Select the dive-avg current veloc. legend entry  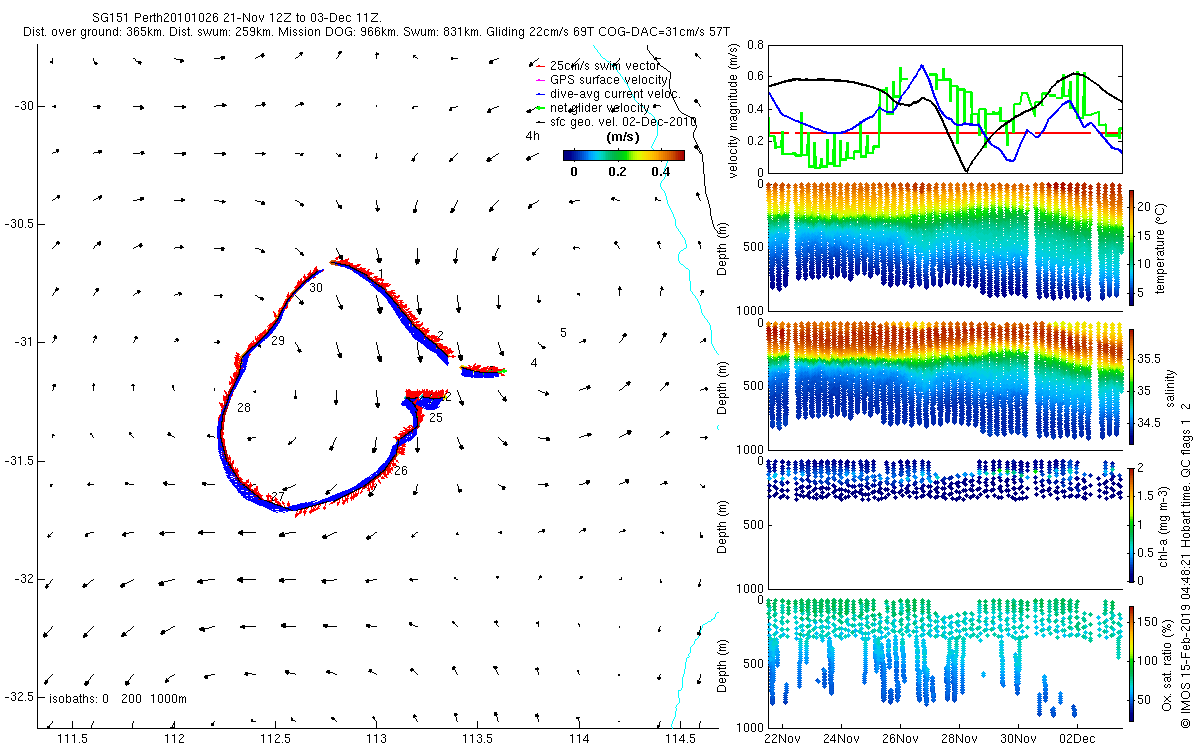[608, 94]
